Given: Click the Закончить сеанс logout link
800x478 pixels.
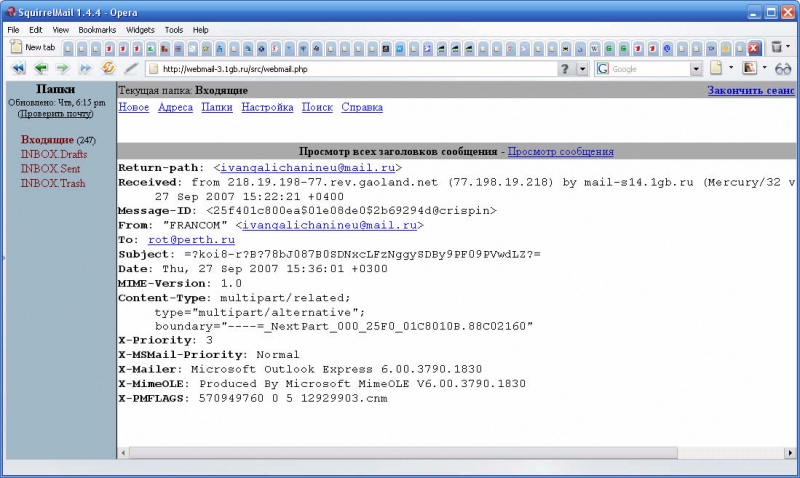Looking at the screenshot, I should pyautogui.click(x=750, y=90).
